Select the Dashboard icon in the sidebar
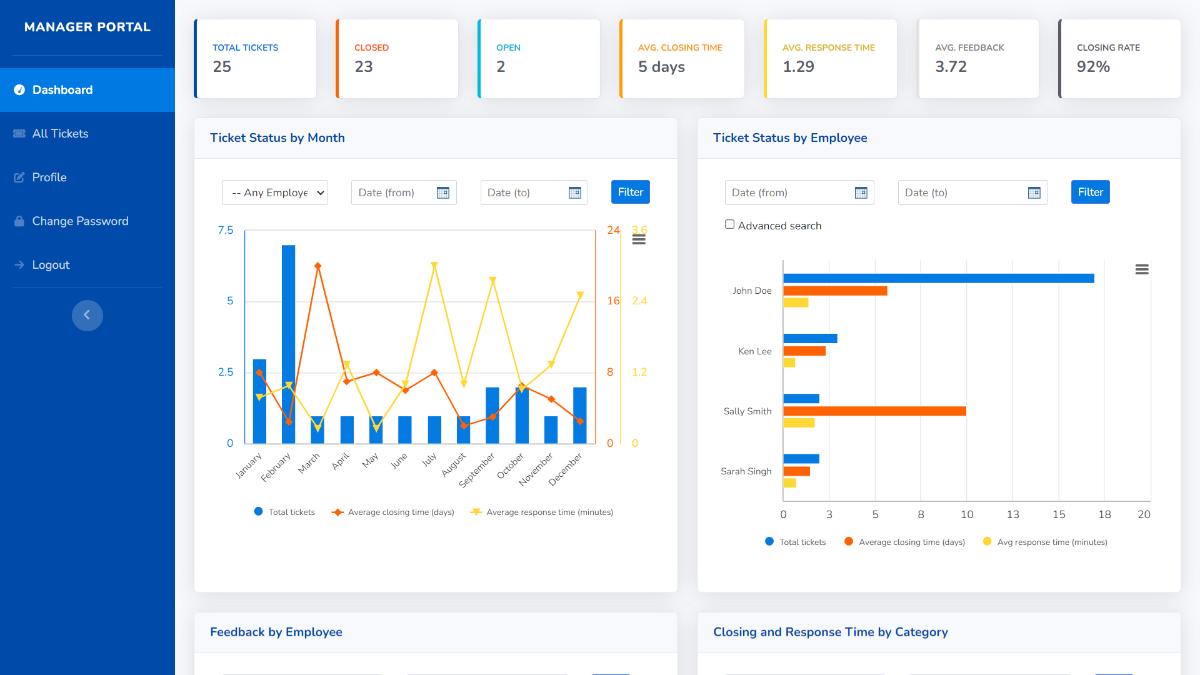The height and width of the screenshot is (675, 1200). click(22, 90)
